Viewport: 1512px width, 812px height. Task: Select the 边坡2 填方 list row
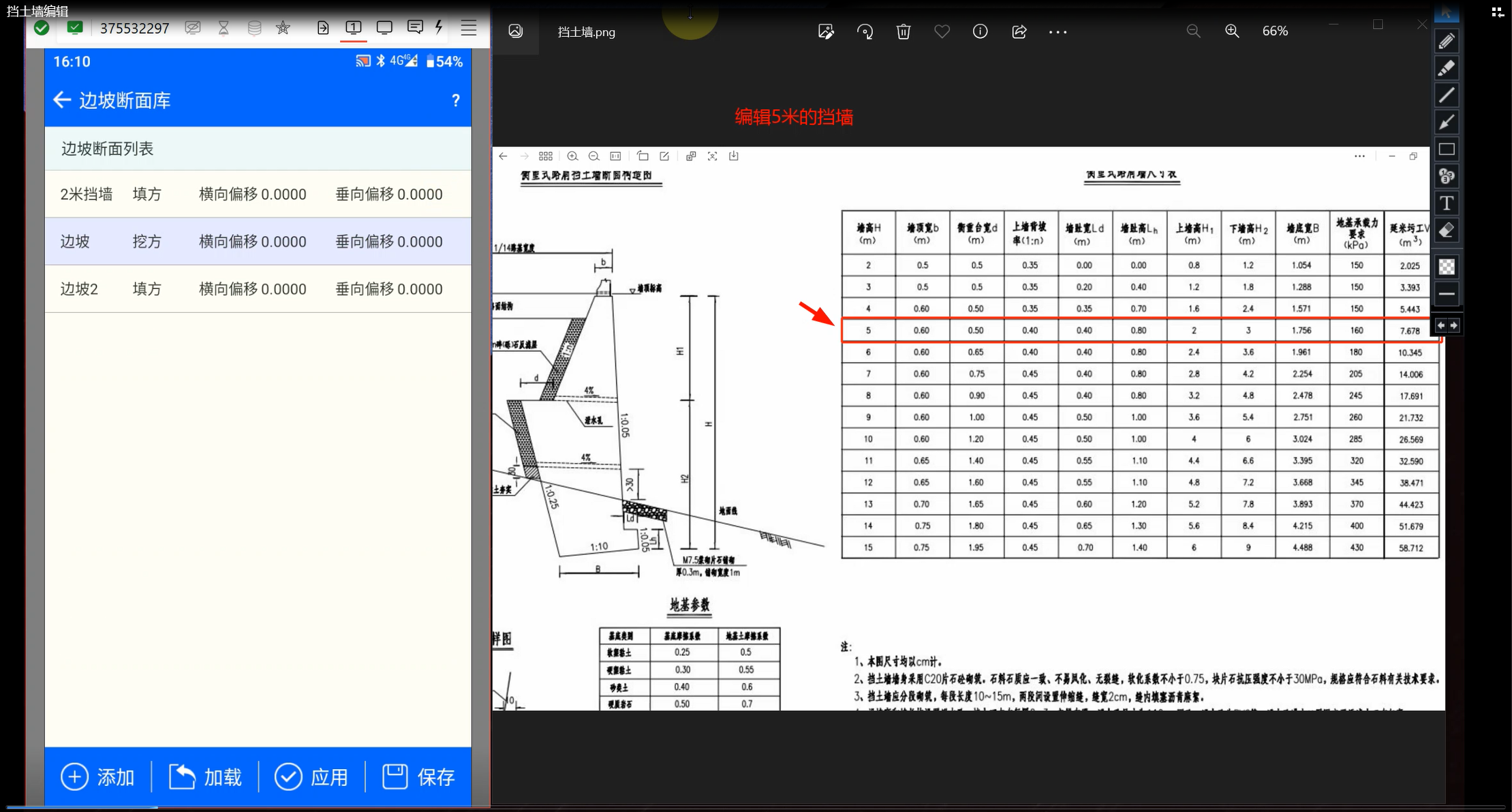pyautogui.click(x=258, y=289)
